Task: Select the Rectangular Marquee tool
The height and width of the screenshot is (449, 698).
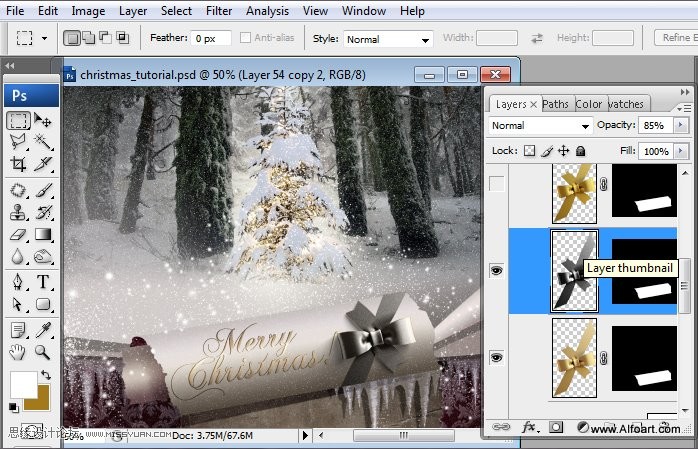Action: click(18, 121)
